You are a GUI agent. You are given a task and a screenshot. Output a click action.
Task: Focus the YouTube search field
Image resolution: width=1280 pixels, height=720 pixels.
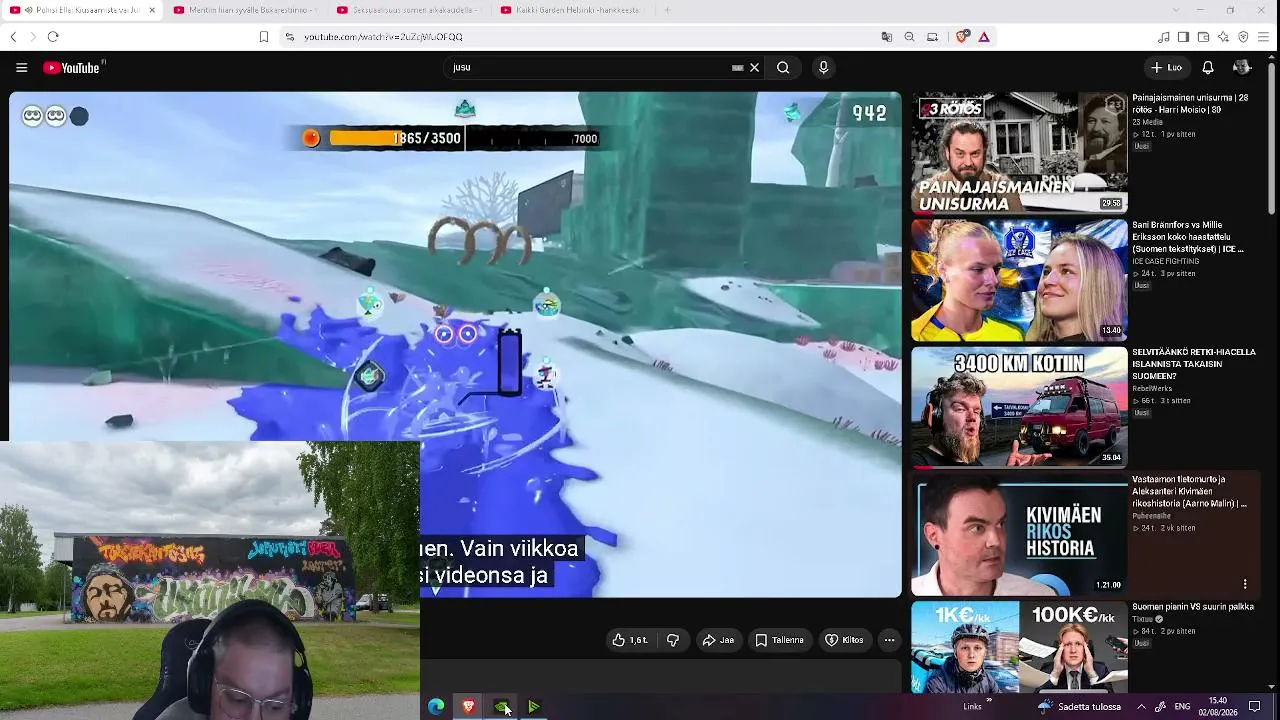click(x=590, y=68)
